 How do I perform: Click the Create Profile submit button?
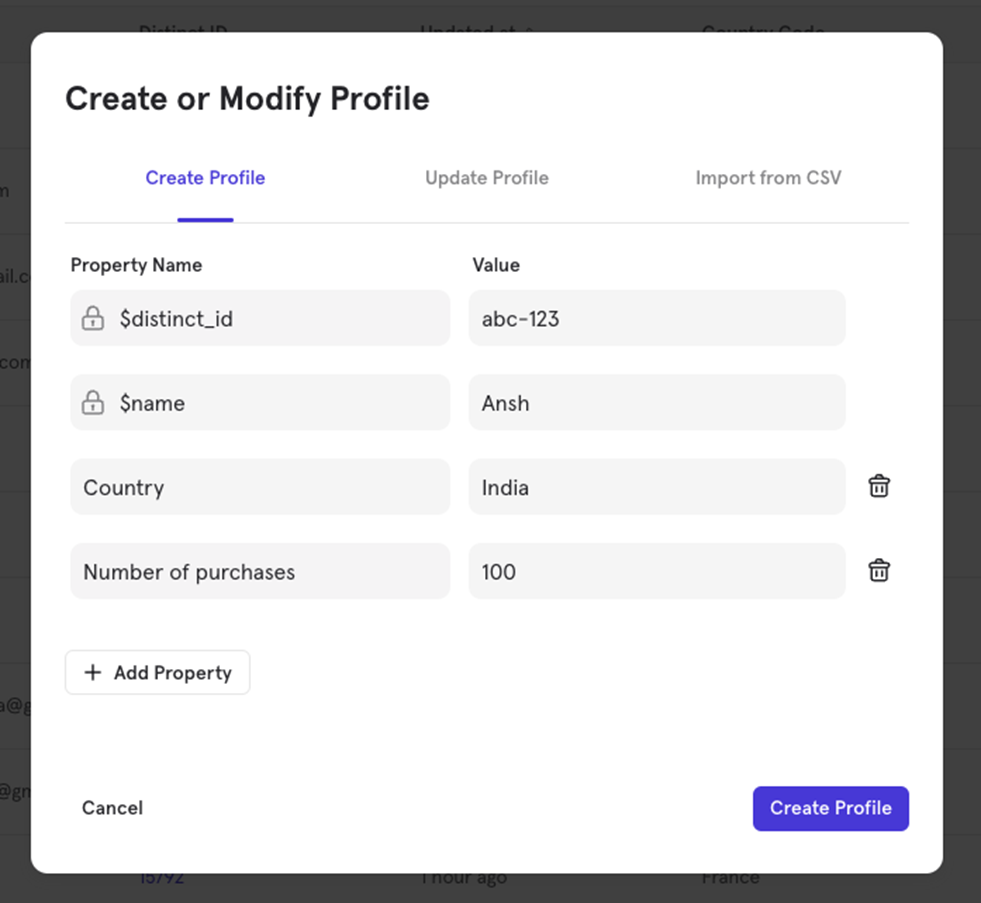[830, 808]
